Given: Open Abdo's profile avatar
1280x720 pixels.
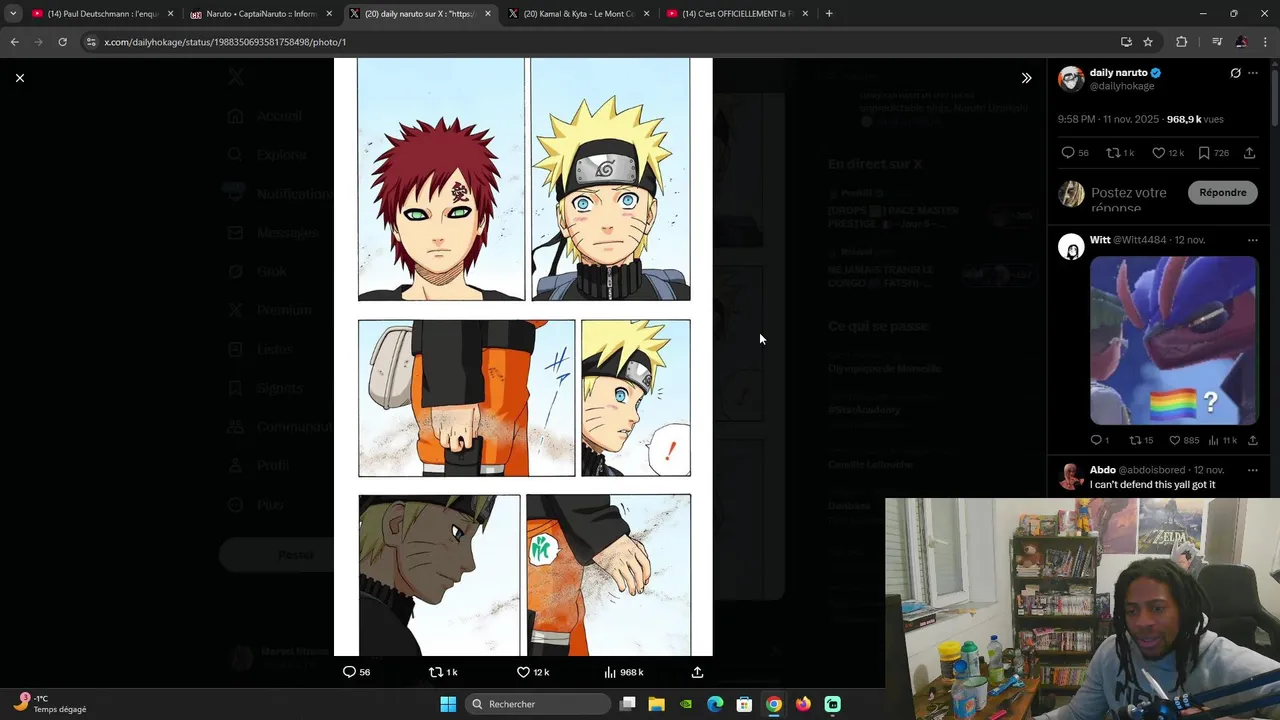Looking at the screenshot, I should [x=1071, y=476].
